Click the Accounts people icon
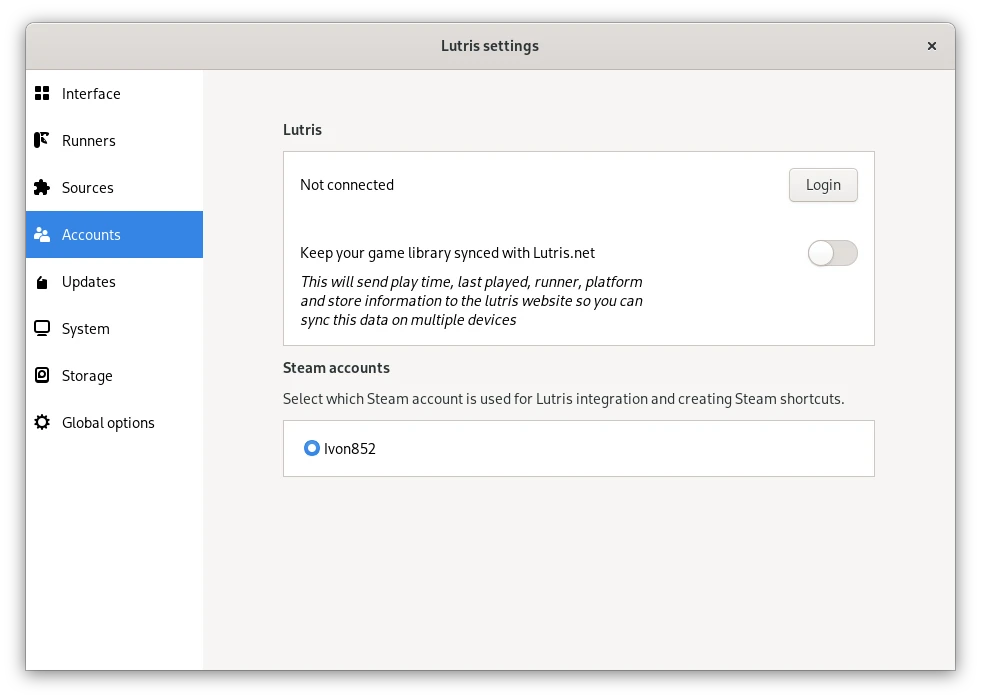The image size is (981, 699). [x=42, y=235]
